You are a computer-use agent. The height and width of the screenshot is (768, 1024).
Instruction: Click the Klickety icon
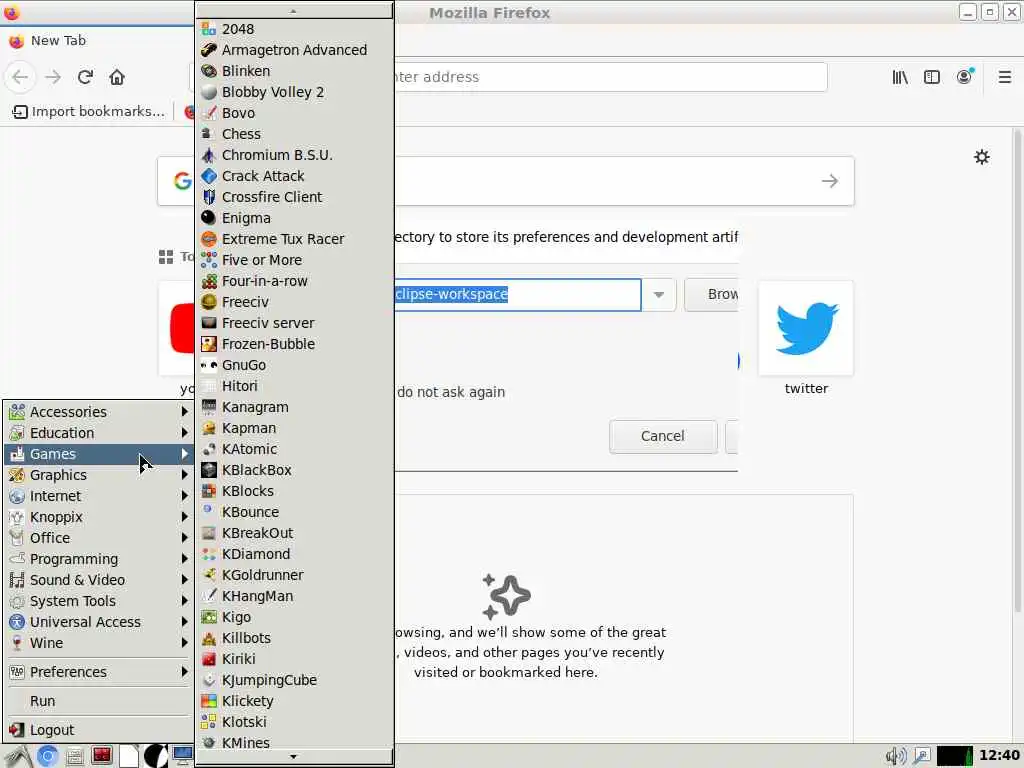pyautogui.click(x=209, y=701)
